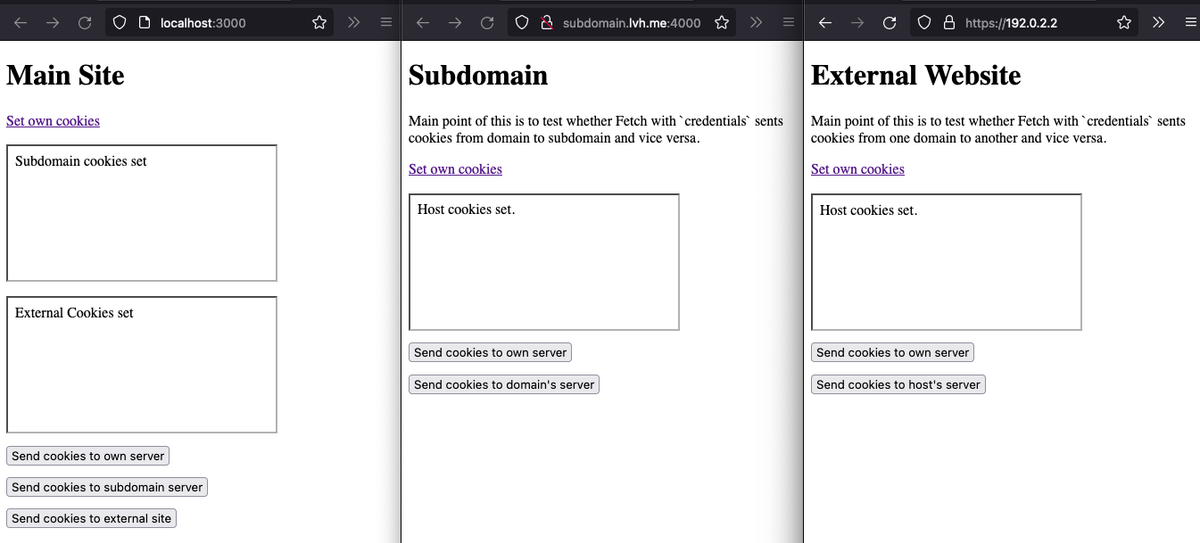1200x543 pixels.
Task: Reload the 192.0.2.2 external website
Action: pyautogui.click(x=889, y=22)
